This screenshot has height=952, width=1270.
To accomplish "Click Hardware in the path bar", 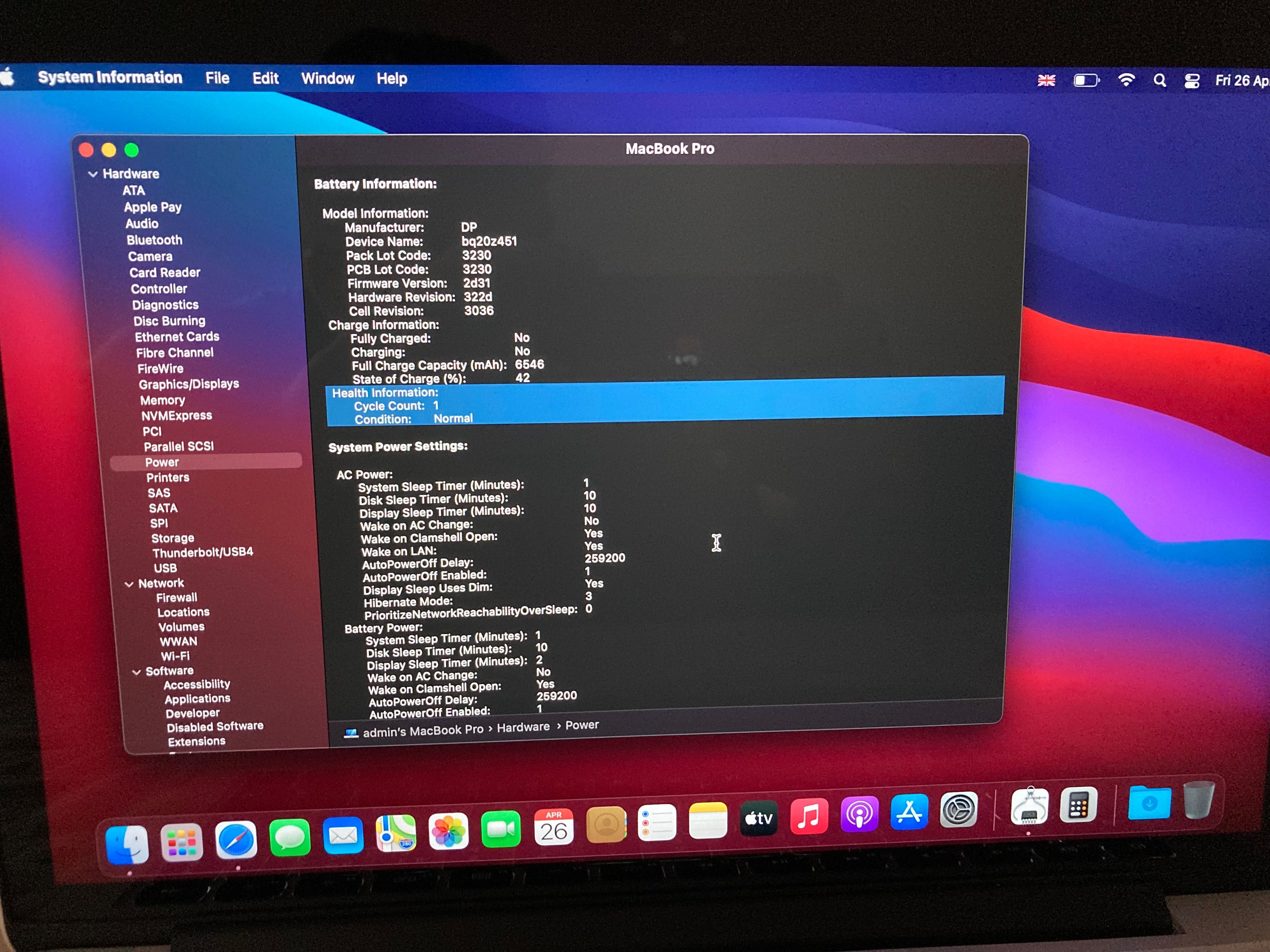I will coord(523,727).
